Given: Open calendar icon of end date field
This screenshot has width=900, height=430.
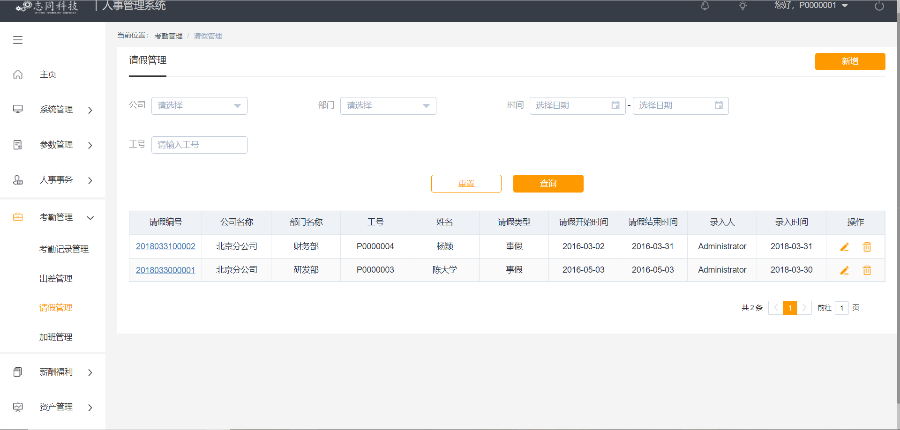Looking at the screenshot, I should (719, 106).
